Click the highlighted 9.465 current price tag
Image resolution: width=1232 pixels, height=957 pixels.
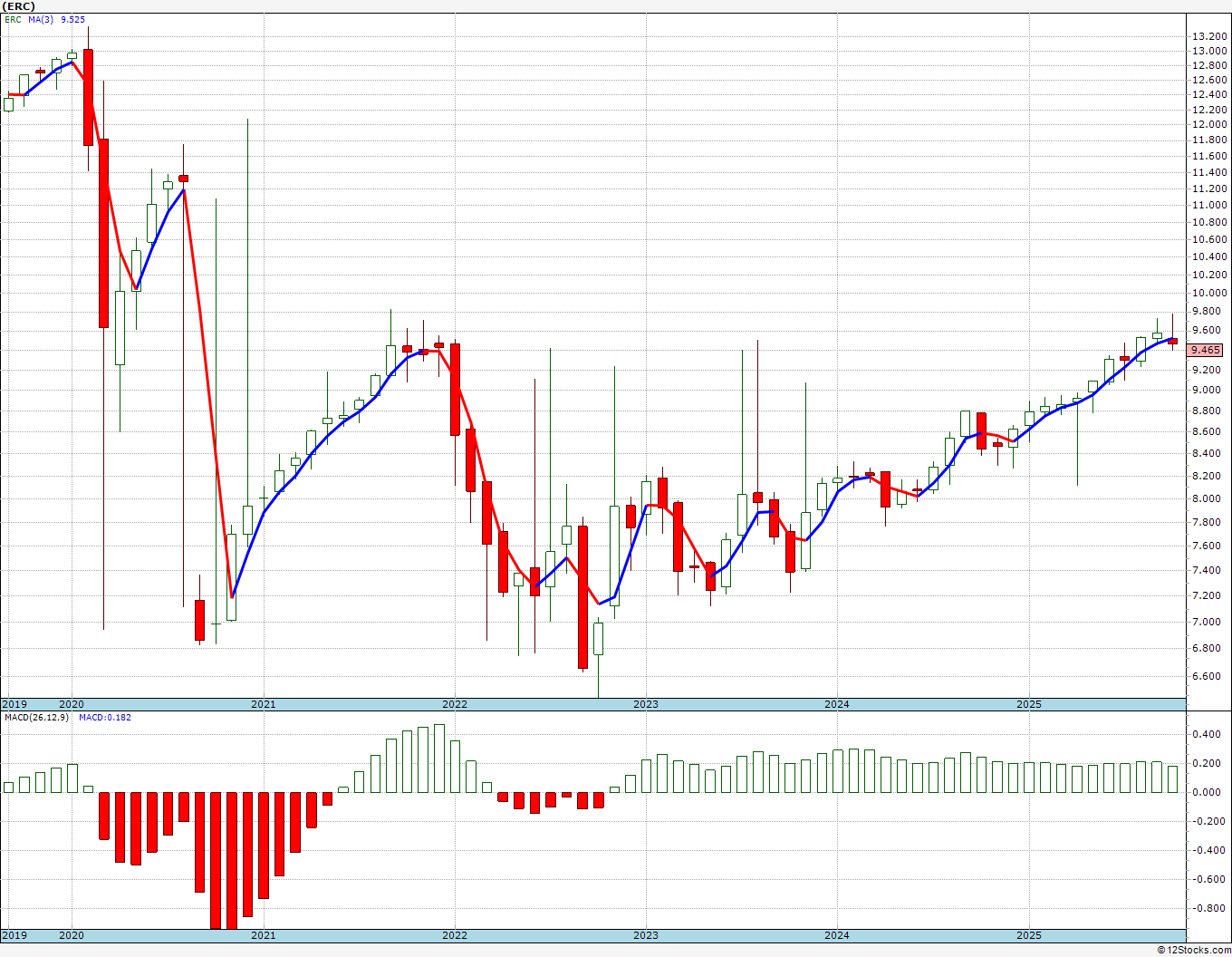tap(1206, 350)
